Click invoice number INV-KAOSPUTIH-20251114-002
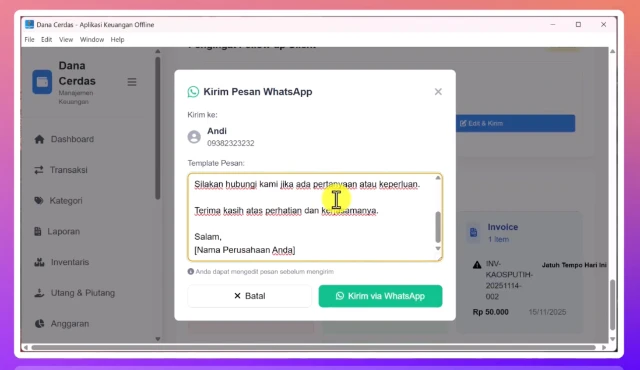 pyautogui.click(x=509, y=280)
